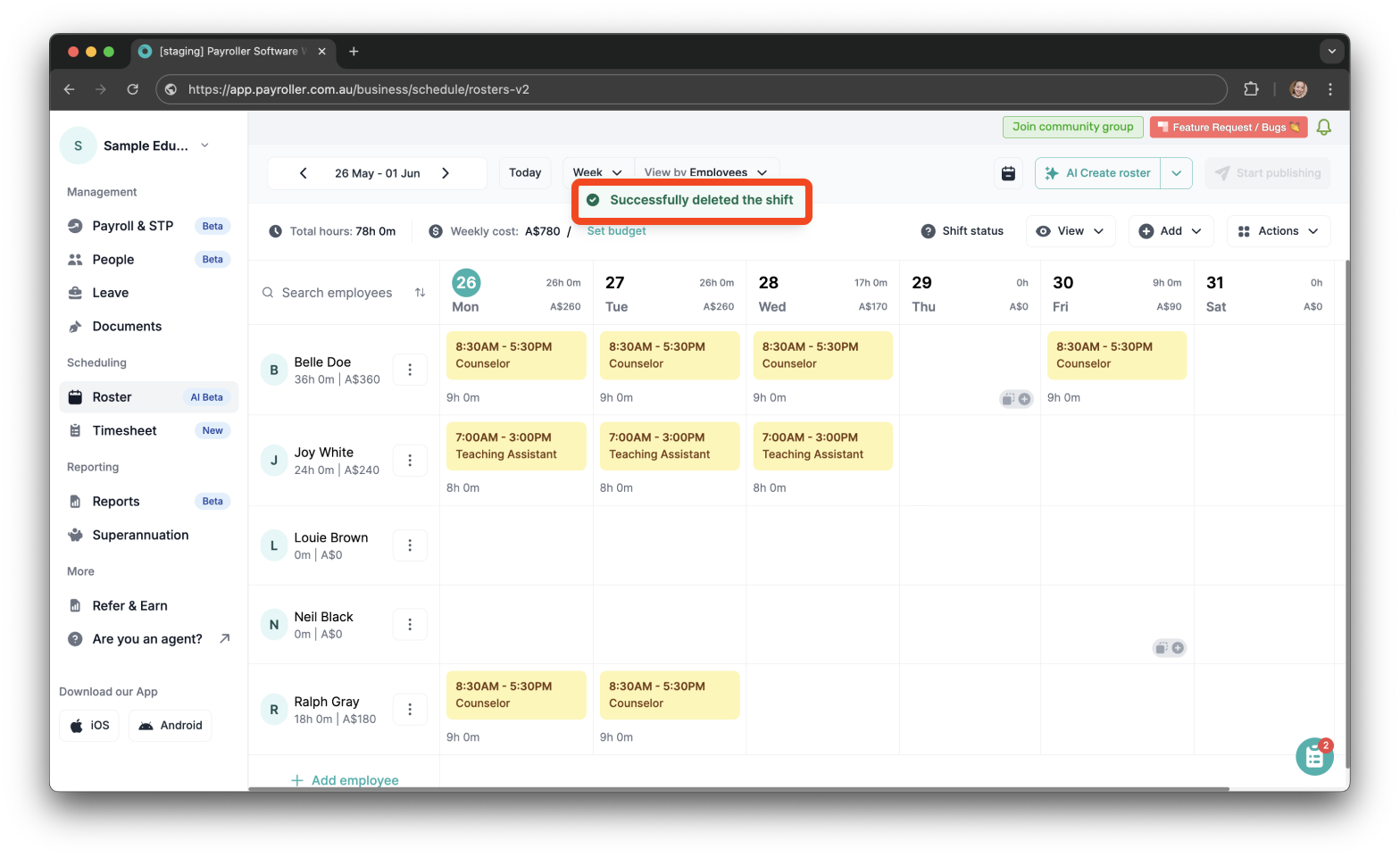This screenshot has height=857, width=1400.
Task: Click the browser address bar
Action: [x=691, y=89]
